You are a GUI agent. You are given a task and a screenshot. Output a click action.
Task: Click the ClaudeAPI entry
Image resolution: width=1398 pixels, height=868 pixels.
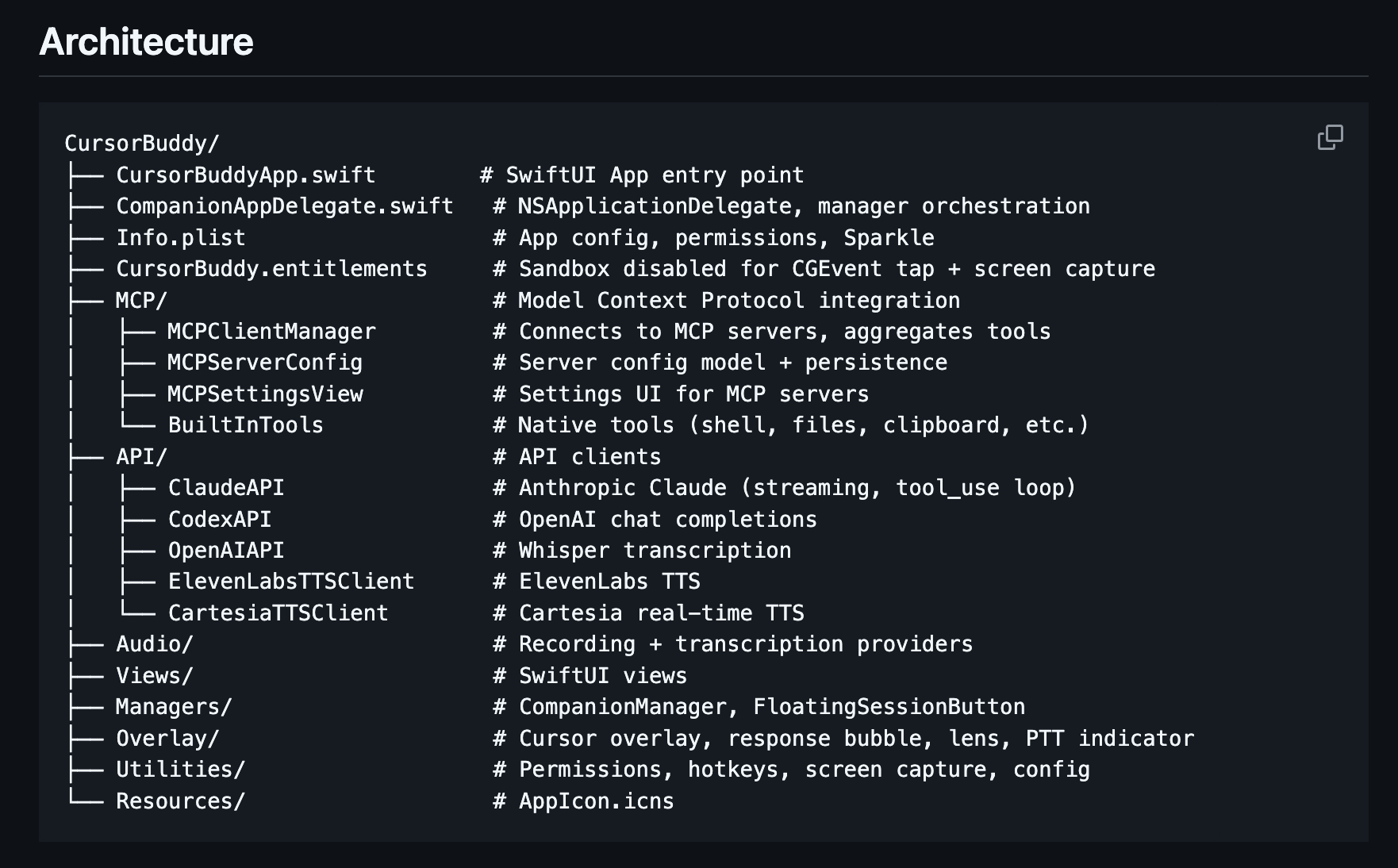pyautogui.click(x=226, y=488)
